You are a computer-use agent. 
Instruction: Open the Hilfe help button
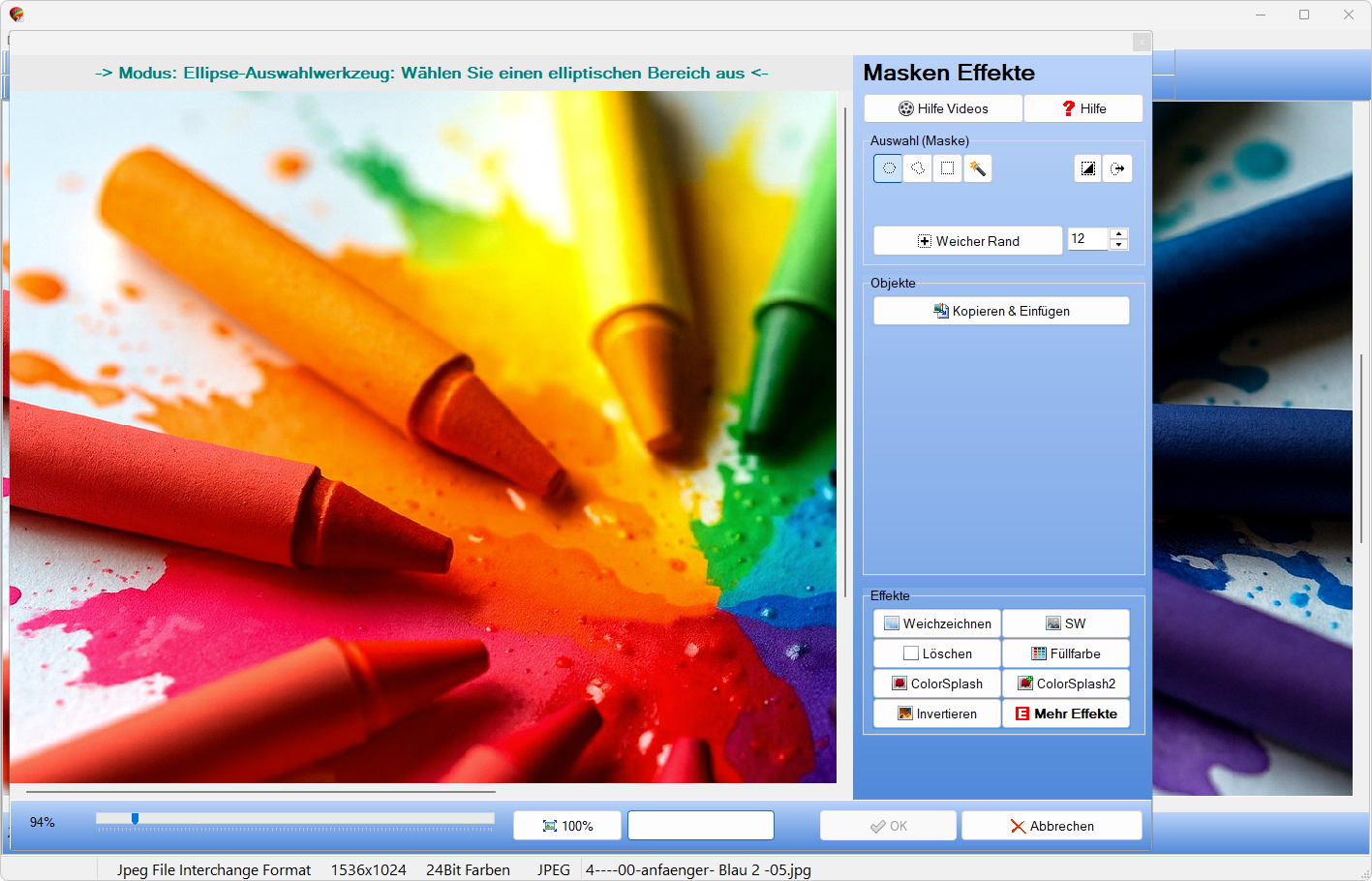pyautogui.click(x=1083, y=108)
